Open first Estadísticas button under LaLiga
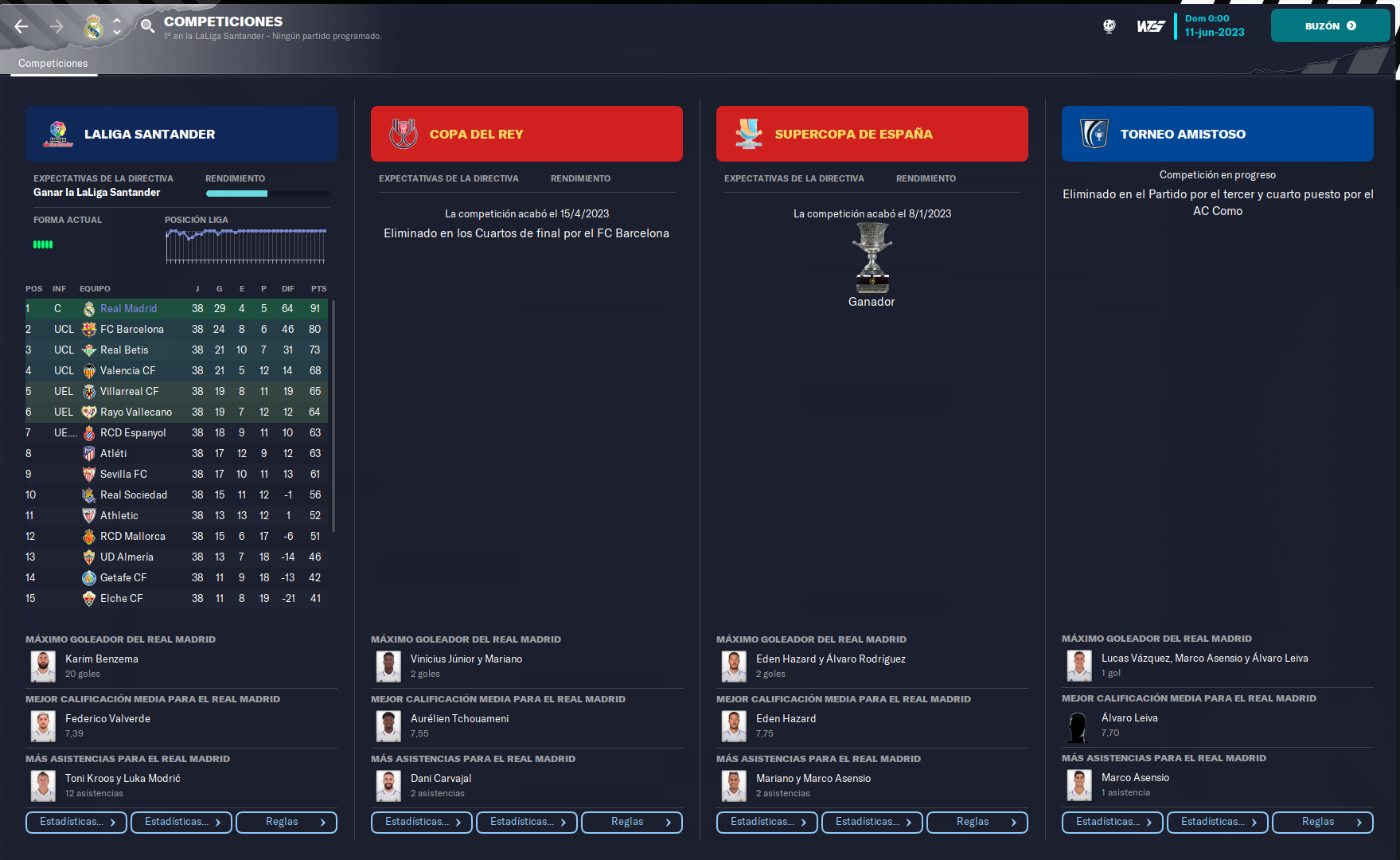This screenshot has height=860, width=1400. tap(76, 822)
